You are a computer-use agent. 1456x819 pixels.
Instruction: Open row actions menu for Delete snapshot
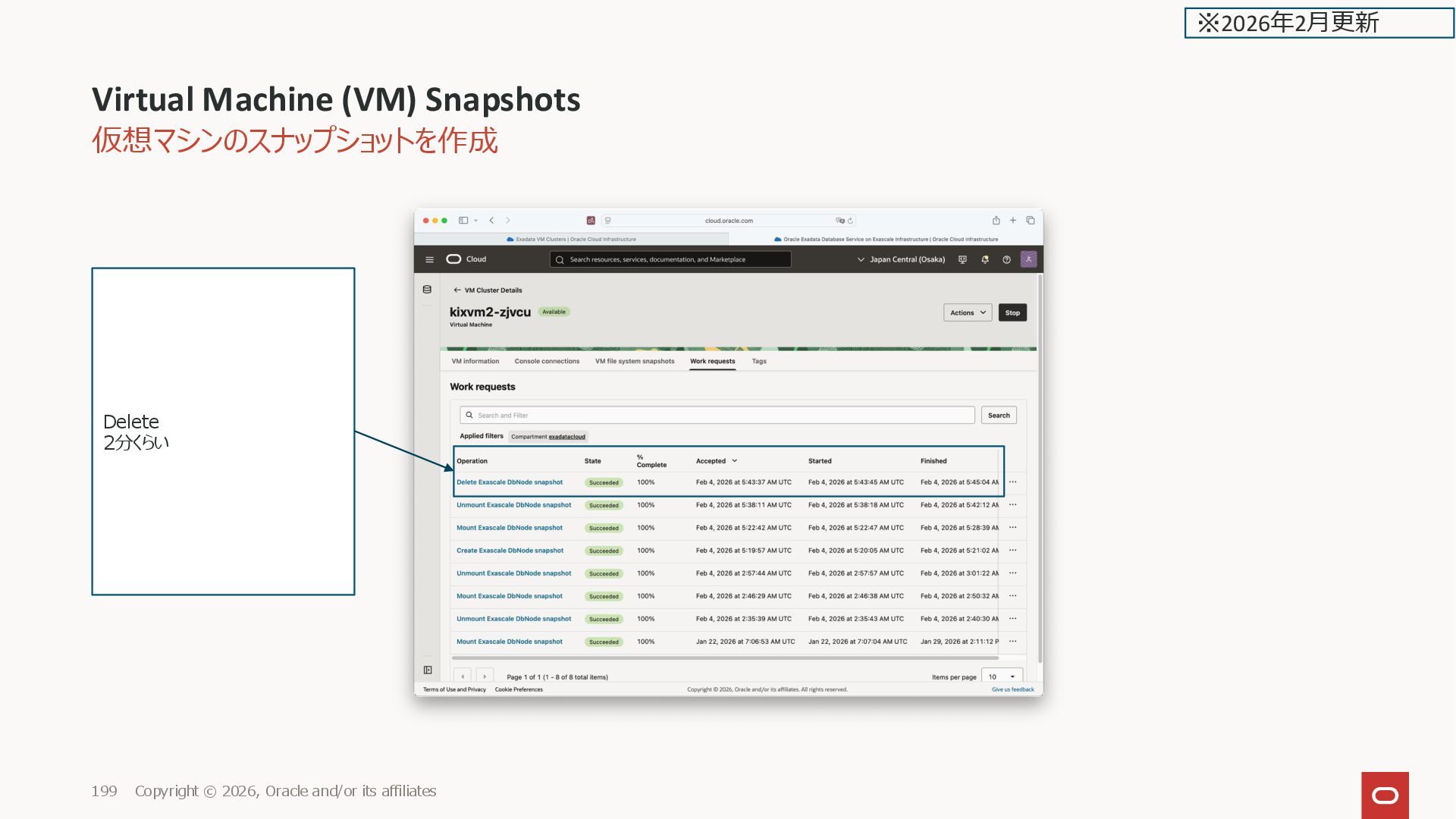1012,482
